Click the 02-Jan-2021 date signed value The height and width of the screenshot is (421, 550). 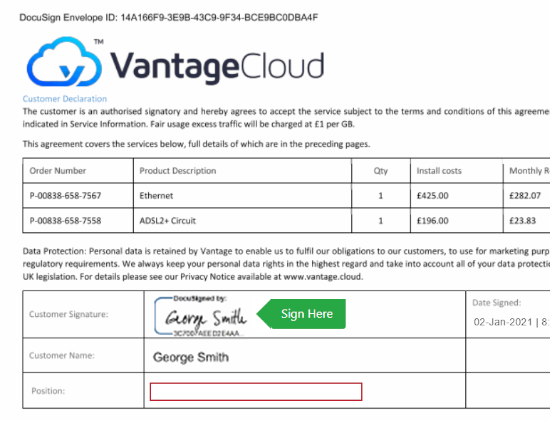tap(511, 322)
